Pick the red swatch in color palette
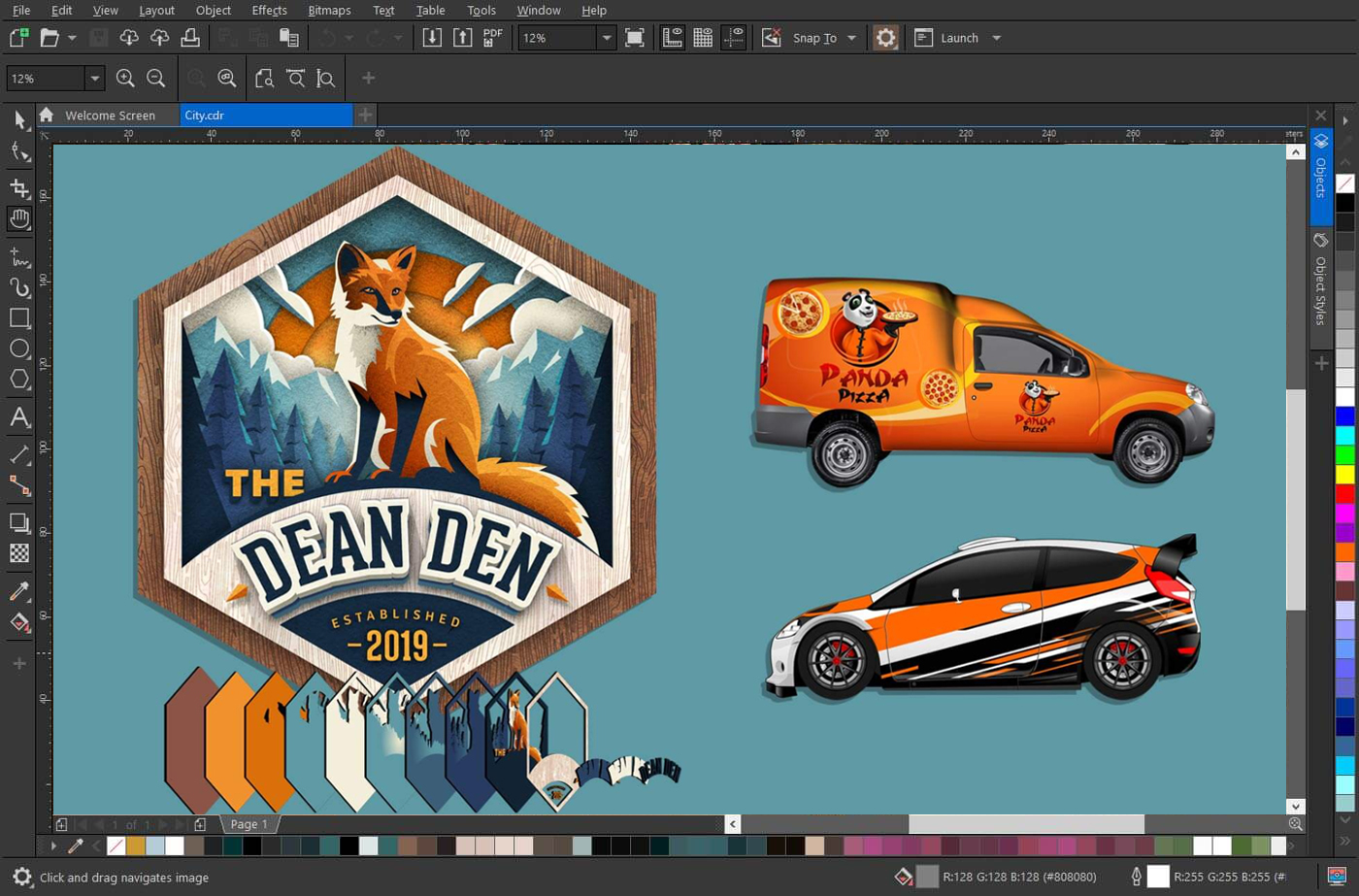The width and height of the screenshot is (1359, 896). 1344,493
